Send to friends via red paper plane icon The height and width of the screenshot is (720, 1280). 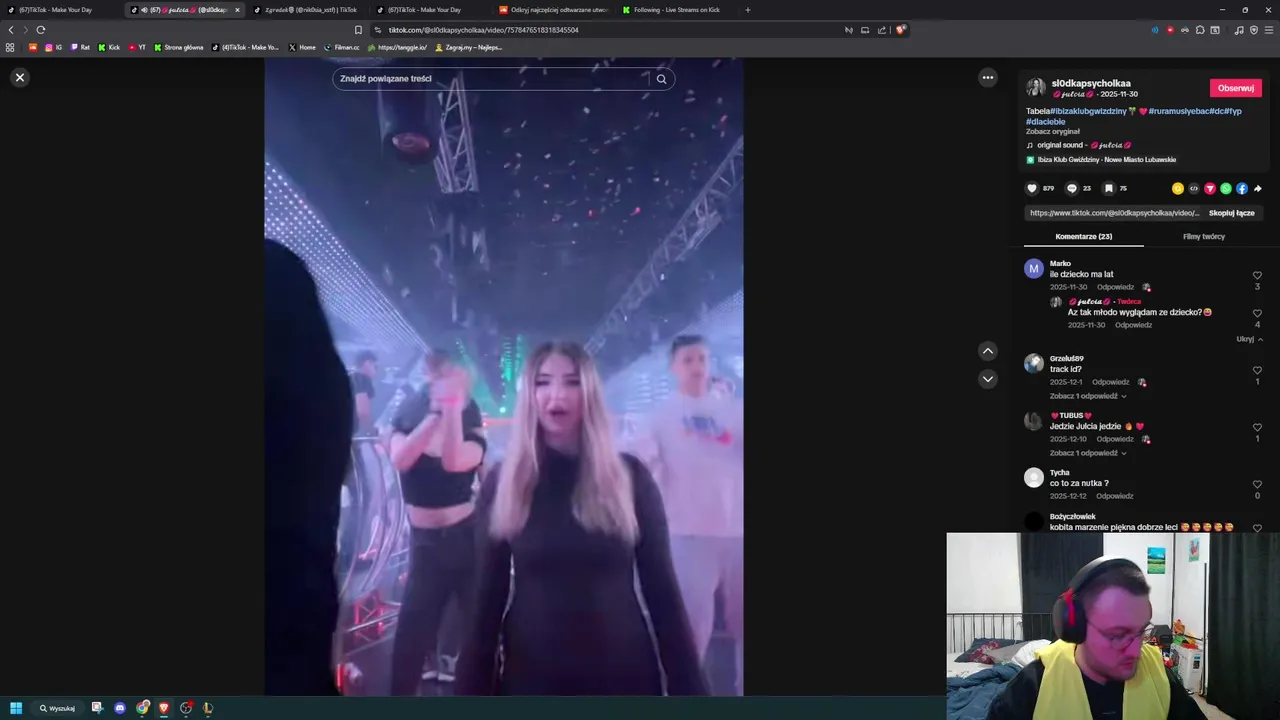(x=1210, y=188)
